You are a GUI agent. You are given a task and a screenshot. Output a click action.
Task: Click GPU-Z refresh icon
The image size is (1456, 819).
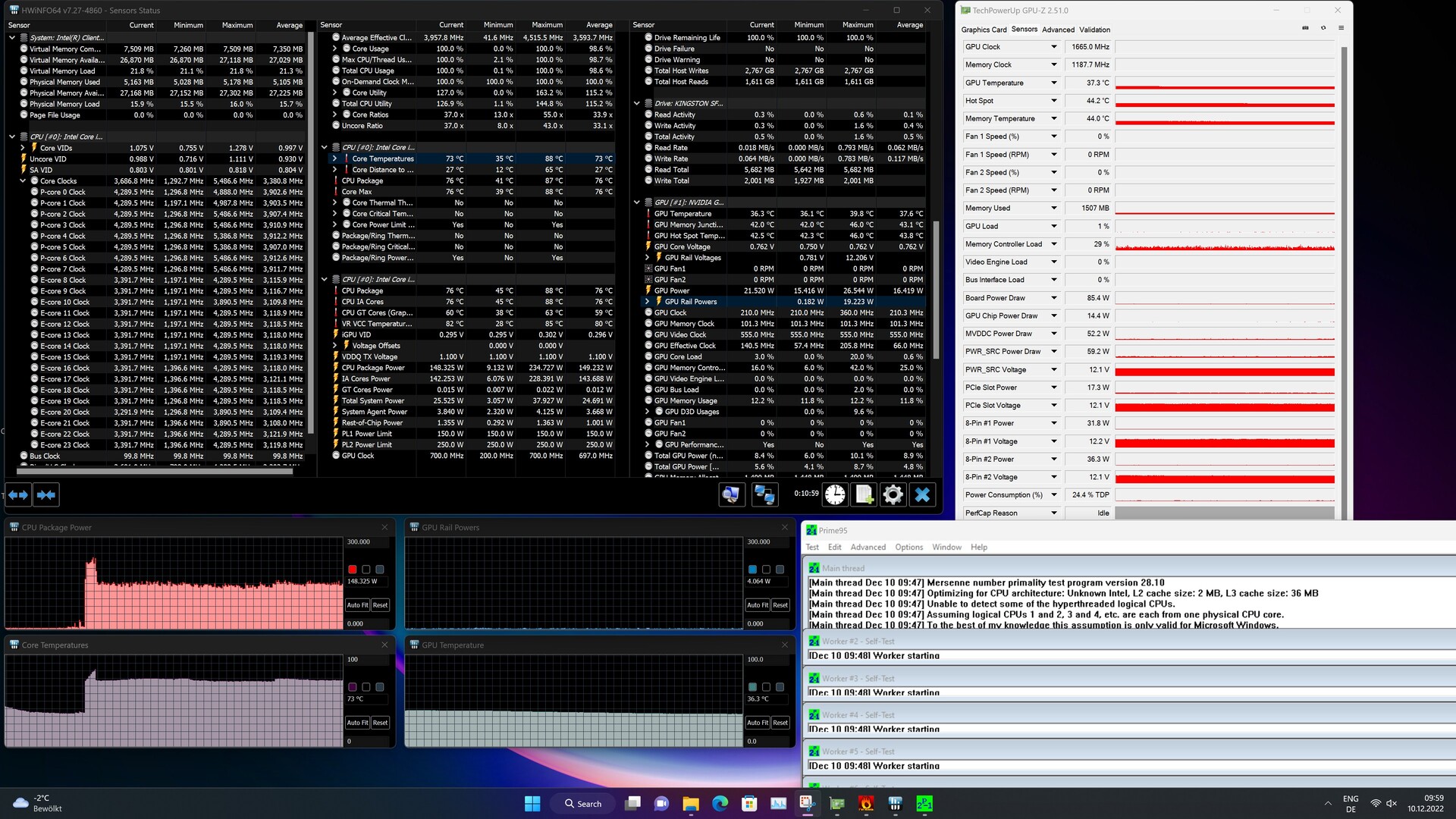[x=1323, y=28]
